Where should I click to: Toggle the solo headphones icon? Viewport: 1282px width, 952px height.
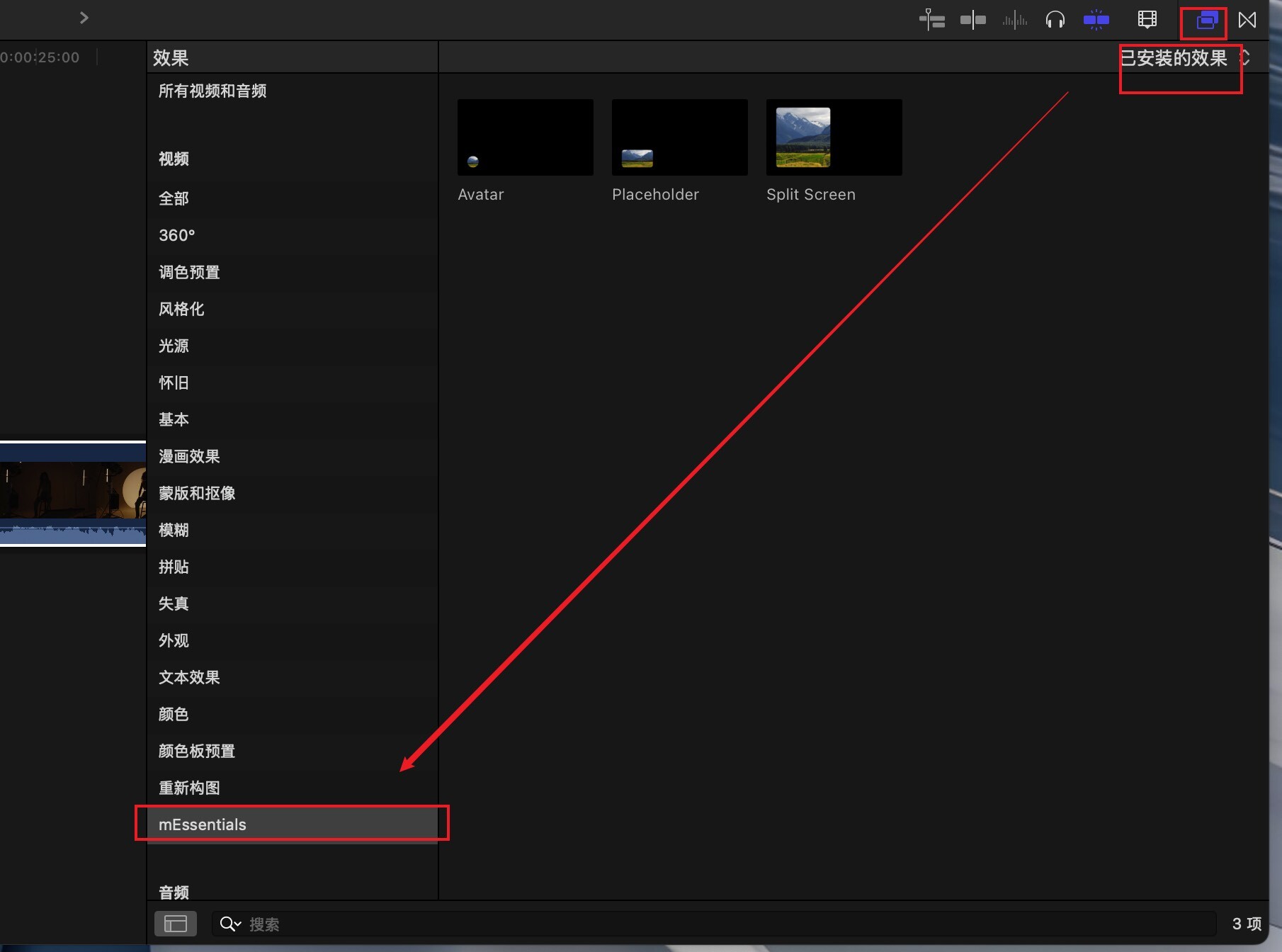pos(1055,20)
